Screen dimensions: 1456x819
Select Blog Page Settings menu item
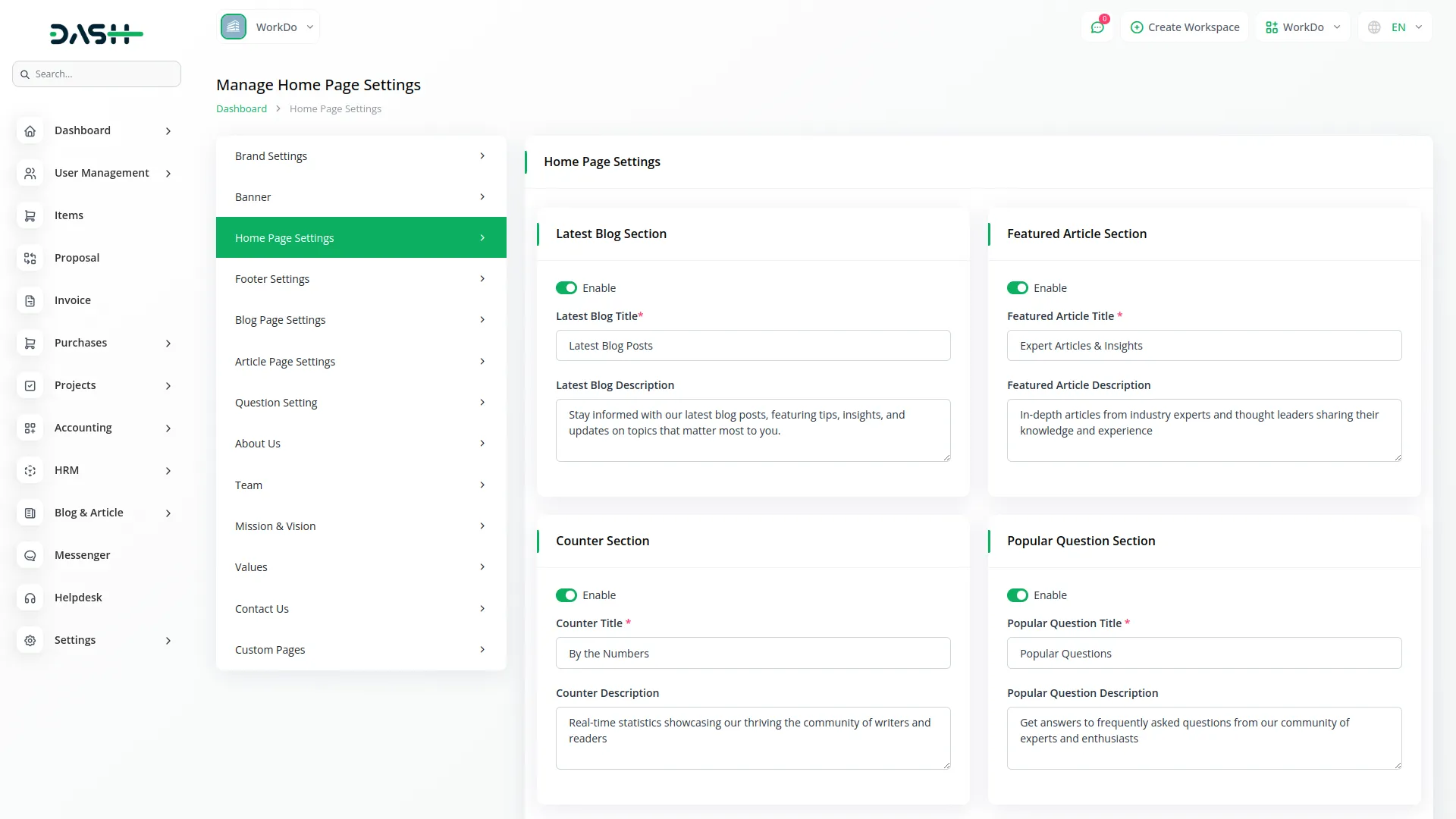tap(360, 320)
